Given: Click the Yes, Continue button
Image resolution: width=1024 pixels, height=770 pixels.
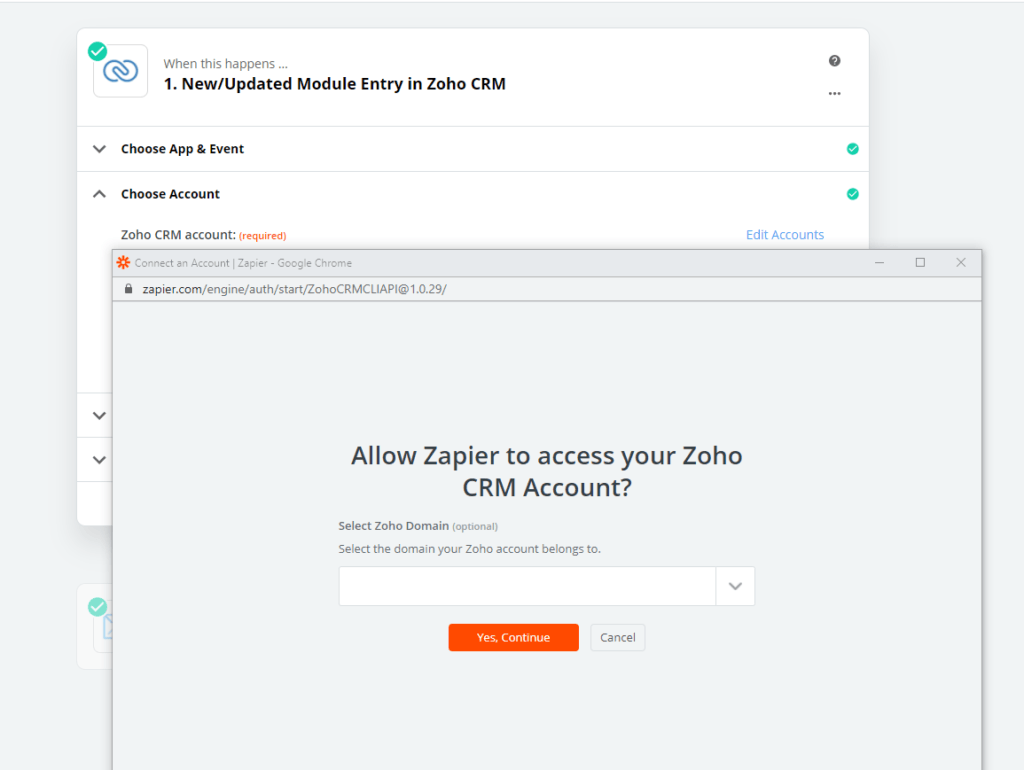Looking at the screenshot, I should [513, 637].
